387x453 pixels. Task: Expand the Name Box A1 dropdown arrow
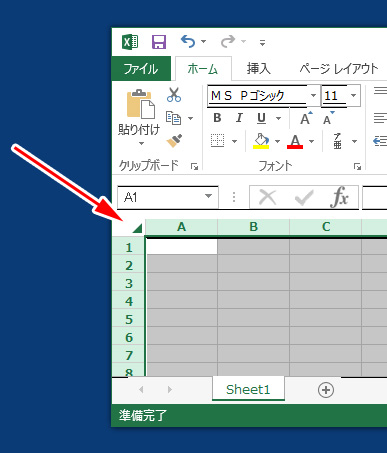click(209, 196)
